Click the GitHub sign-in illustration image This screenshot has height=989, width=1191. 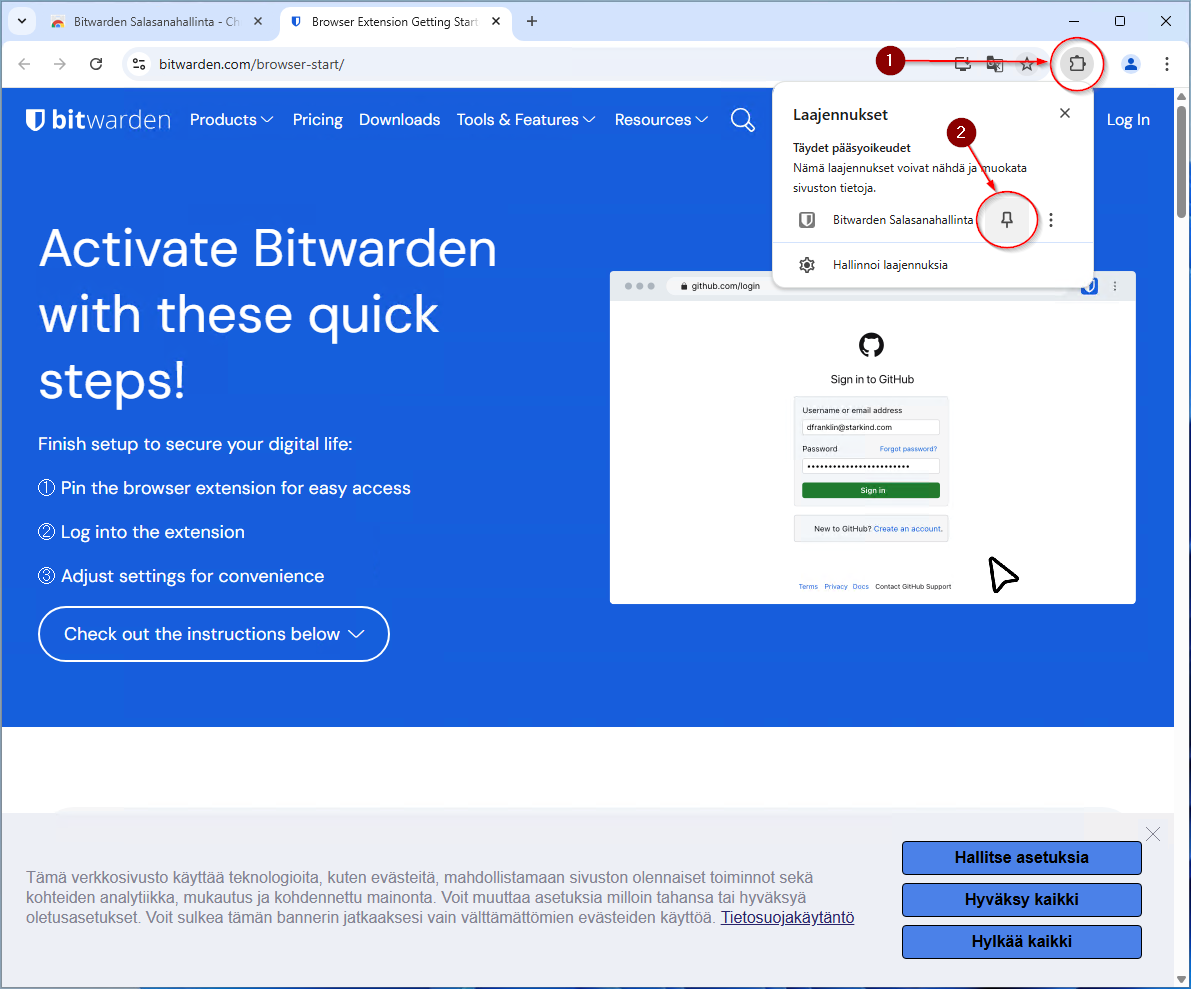point(873,438)
